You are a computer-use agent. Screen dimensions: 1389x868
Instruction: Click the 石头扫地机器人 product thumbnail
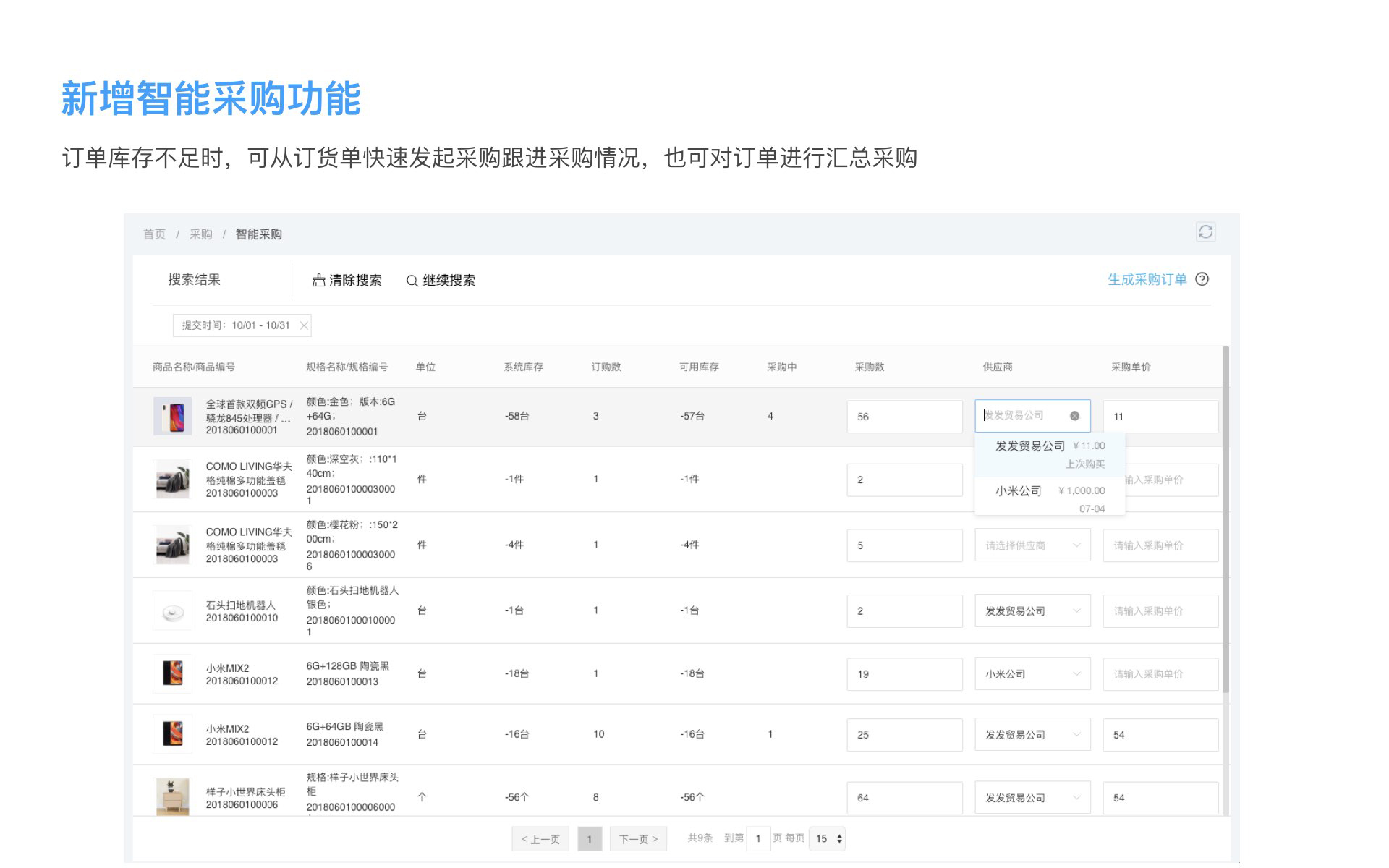[x=172, y=611]
